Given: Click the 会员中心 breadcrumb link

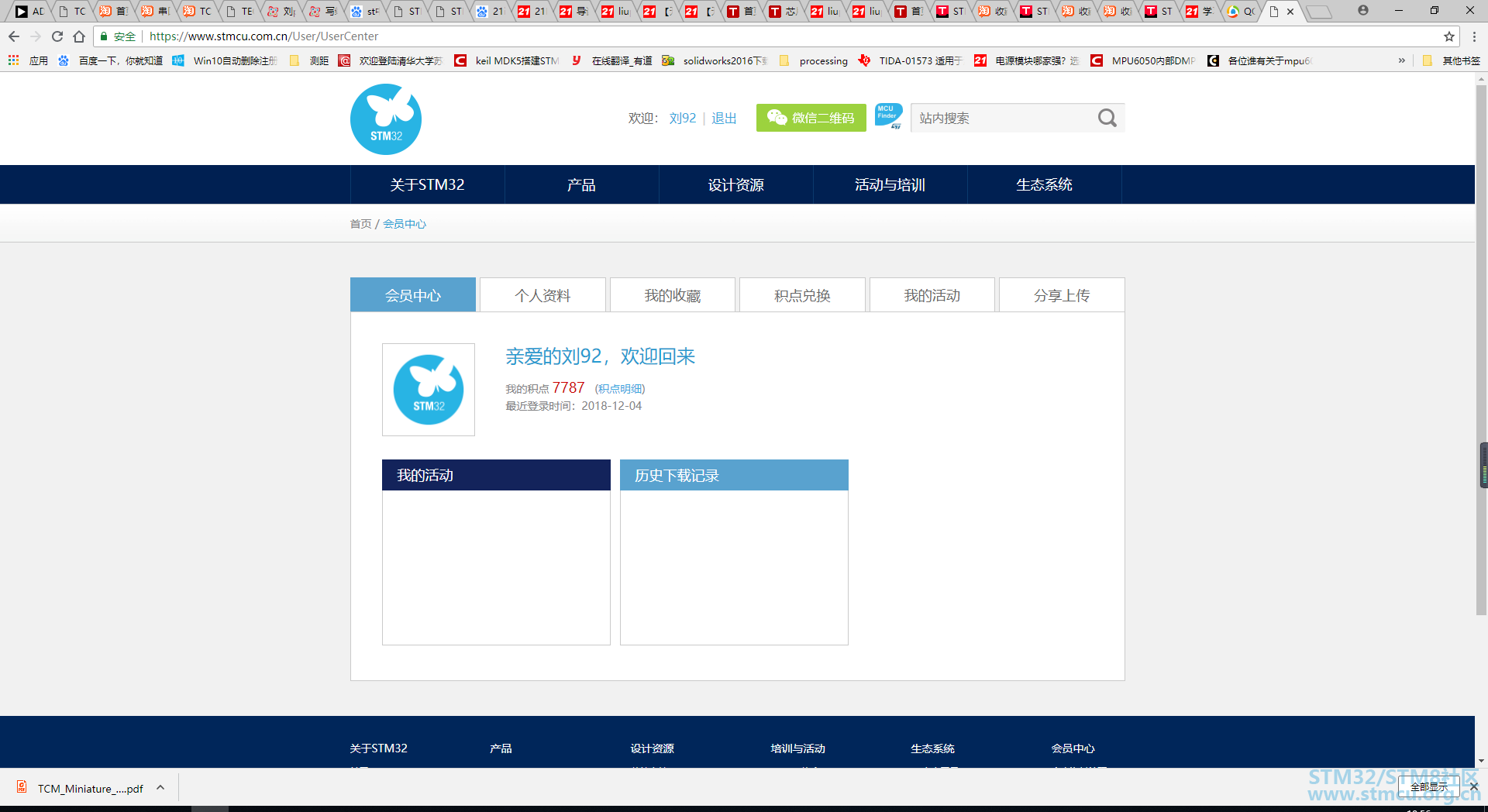Looking at the screenshot, I should point(405,224).
